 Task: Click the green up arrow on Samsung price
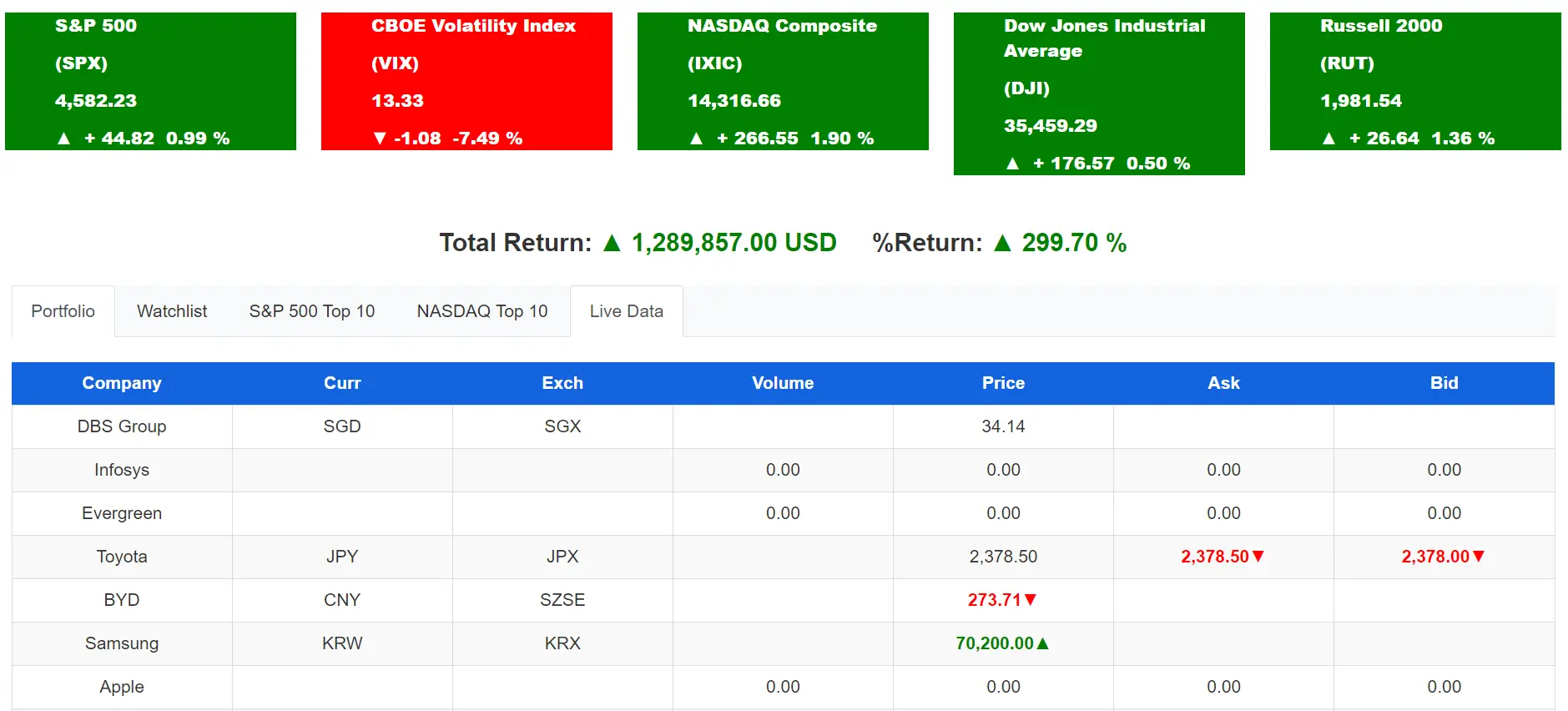(x=1042, y=643)
